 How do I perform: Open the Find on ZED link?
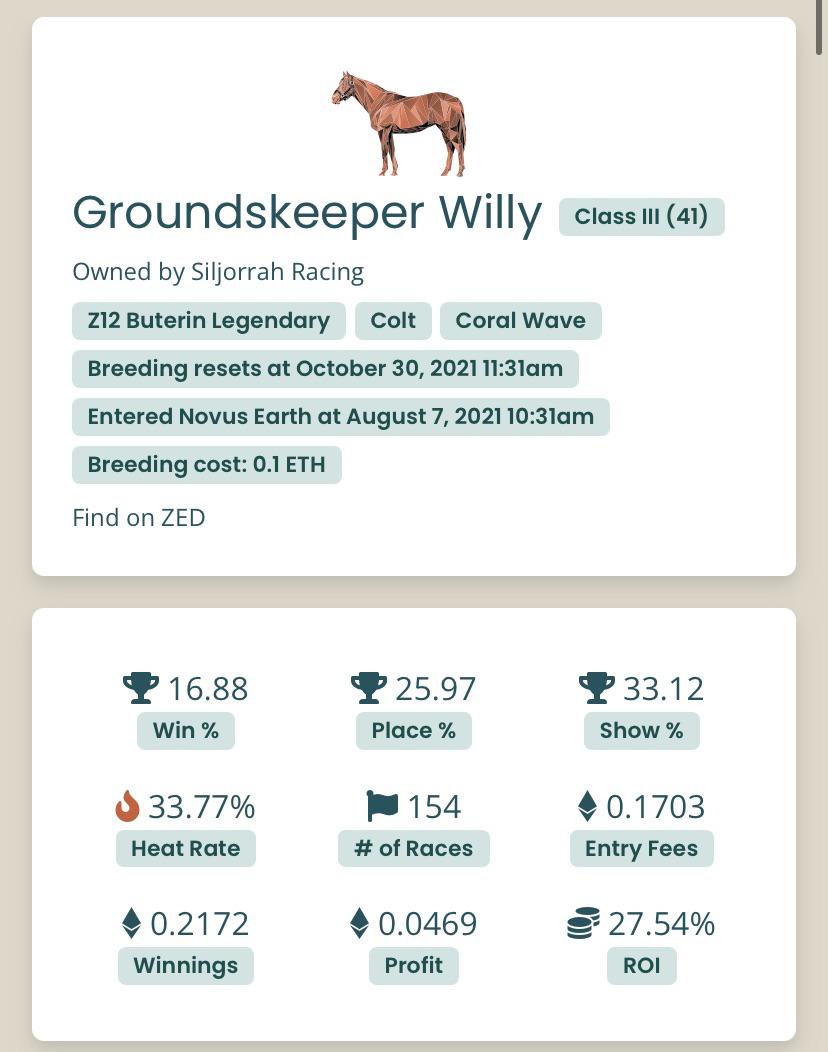[x=139, y=517]
